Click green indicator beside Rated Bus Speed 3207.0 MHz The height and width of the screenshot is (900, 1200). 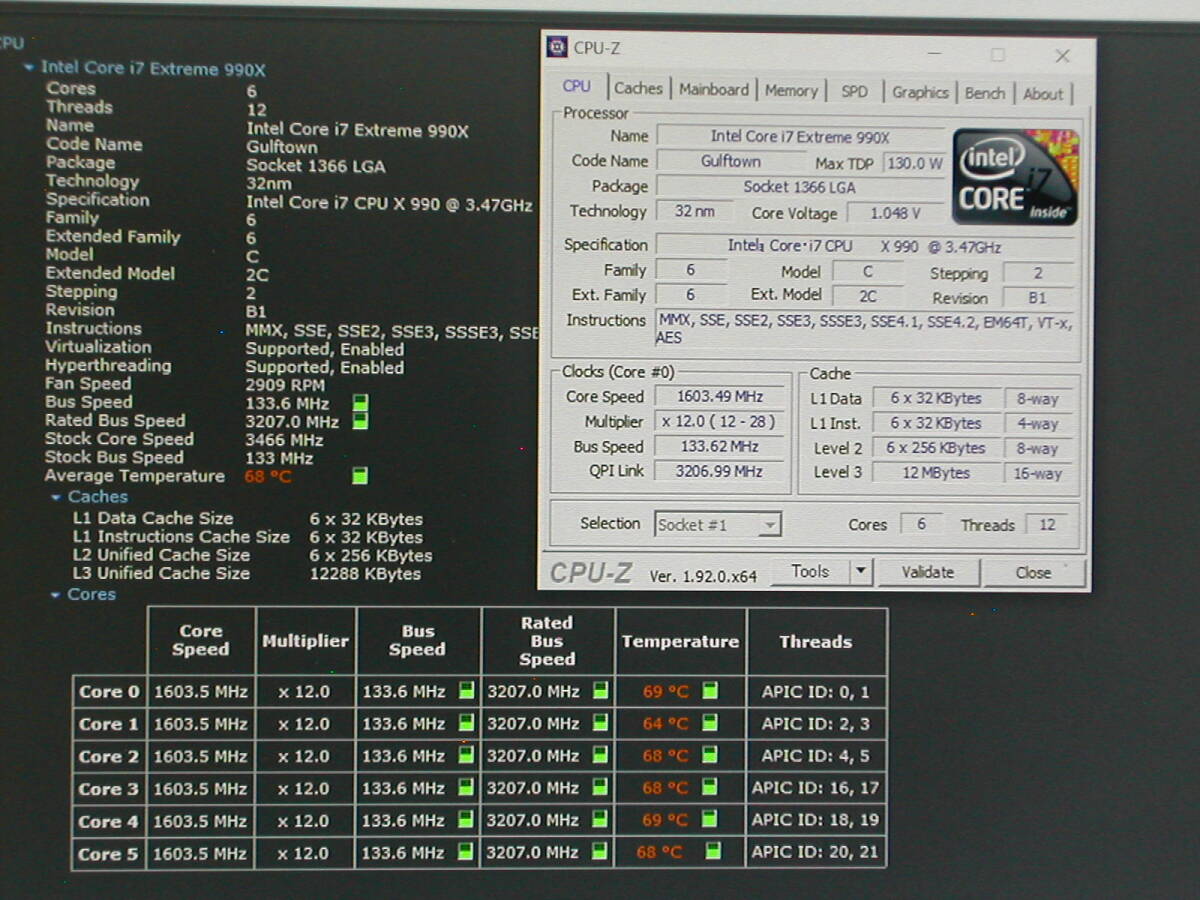(360, 421)
